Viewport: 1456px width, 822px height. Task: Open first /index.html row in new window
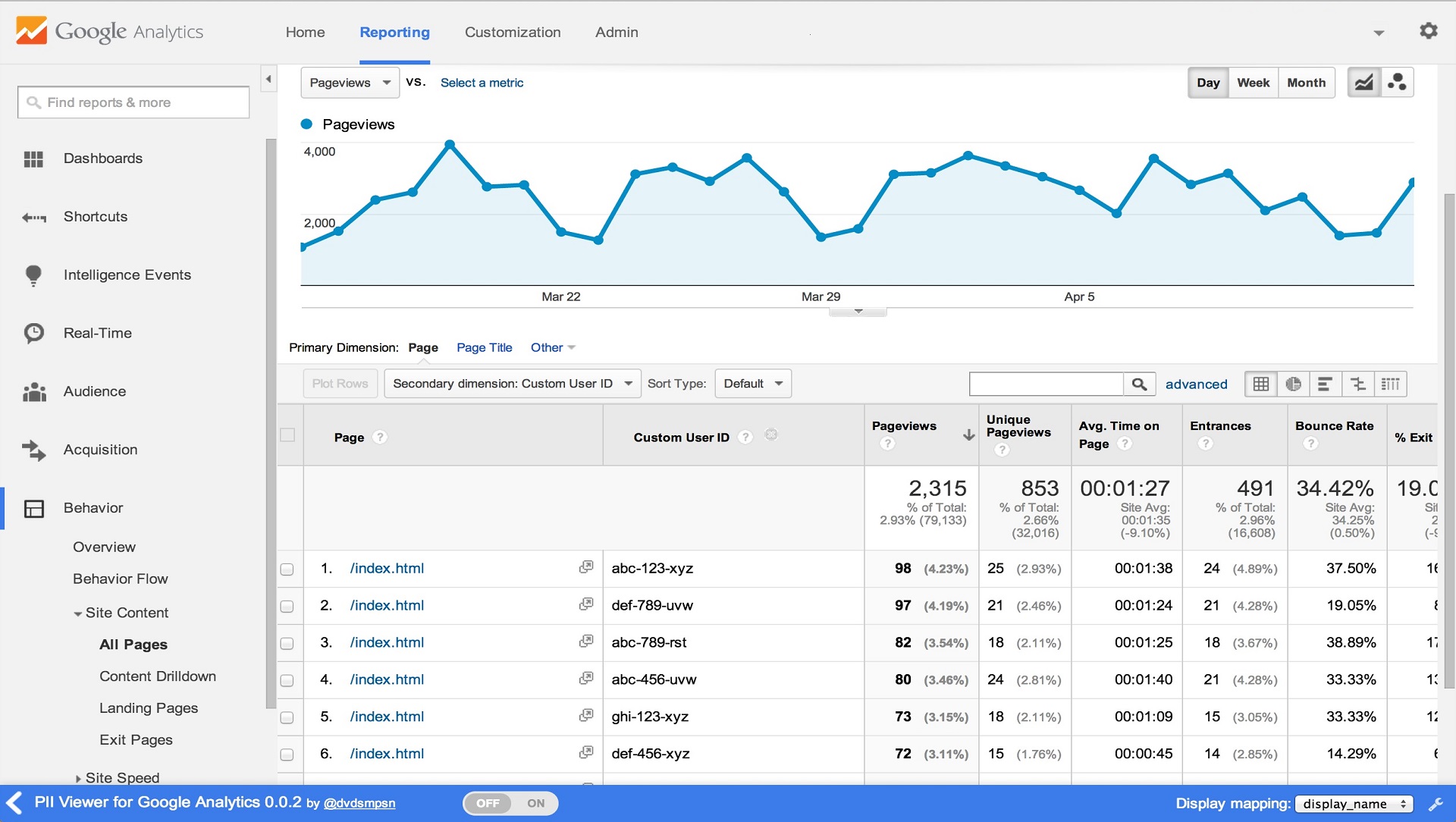pyautogui.click(x=585, y=567)
